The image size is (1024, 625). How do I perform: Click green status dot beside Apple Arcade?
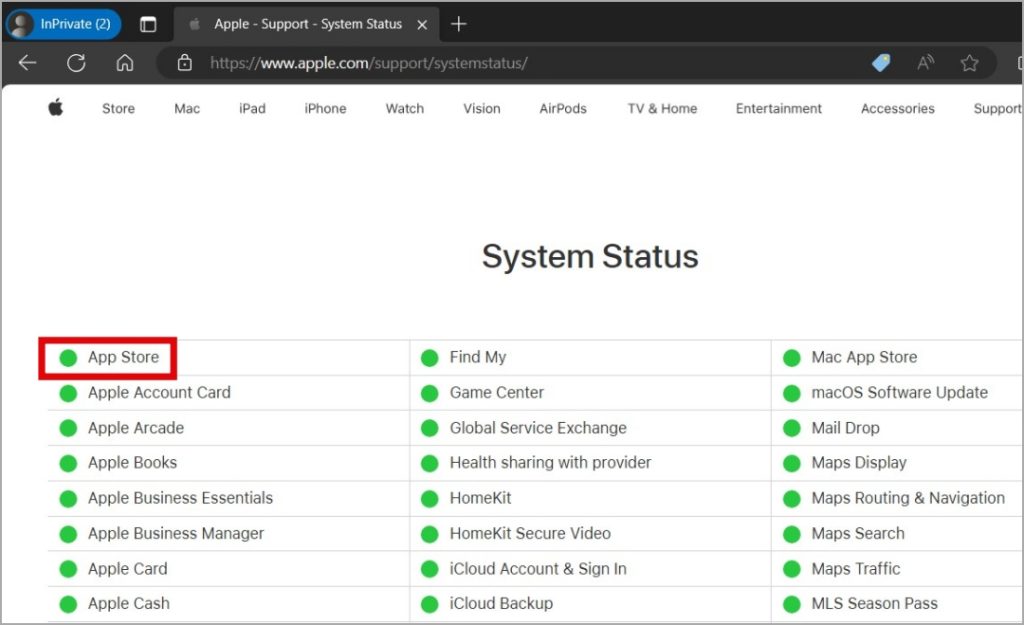(x=68, y=428)
